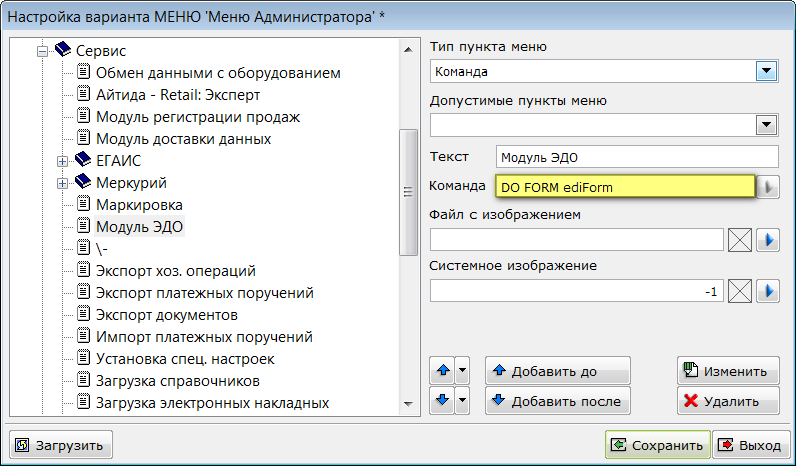
Task: Click document icon beside Модуль доставки данных
Action: pos(84,138)
